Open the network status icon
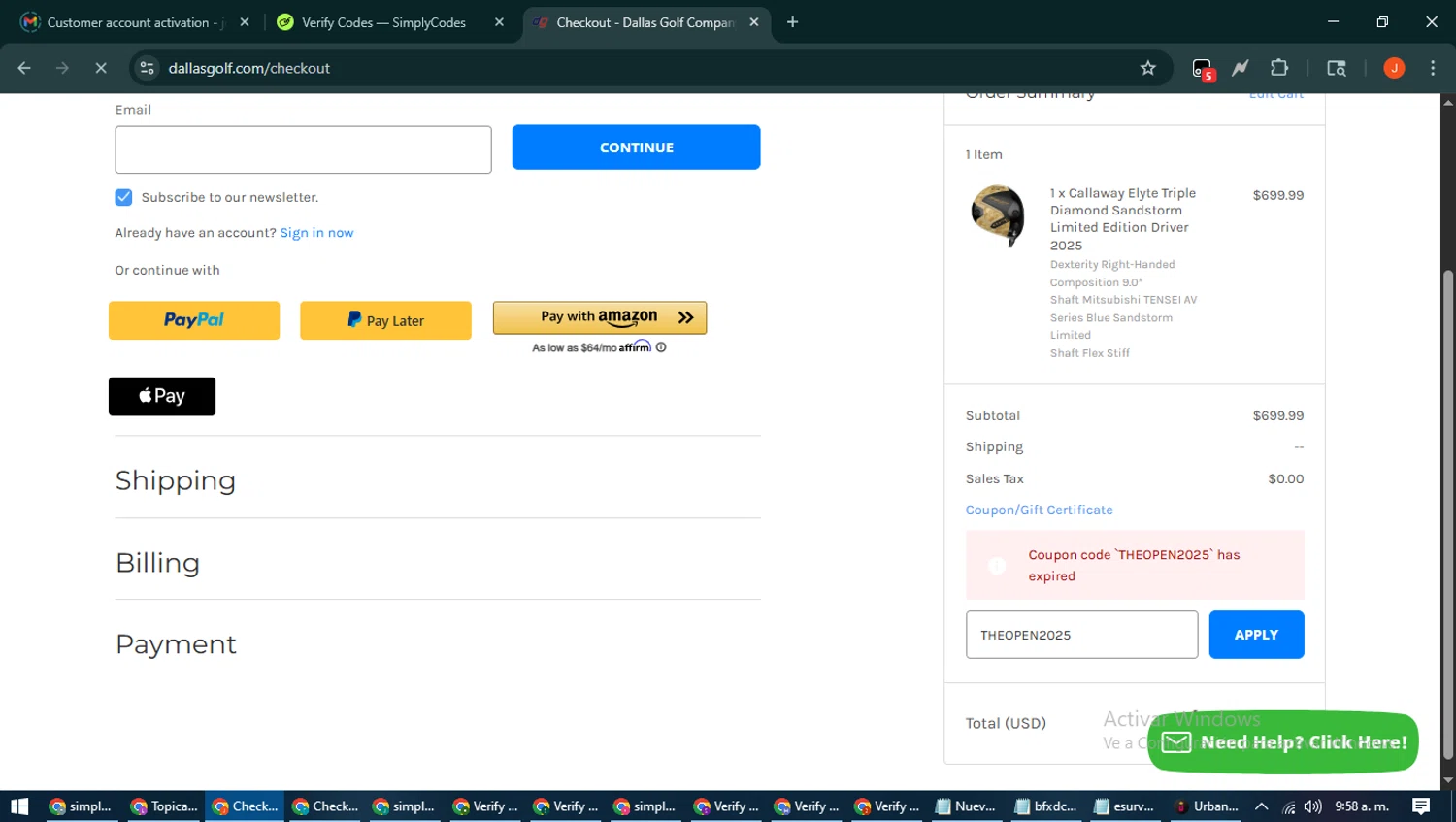The width and height of the screenshot is (1456, 822). point(1288,806)
